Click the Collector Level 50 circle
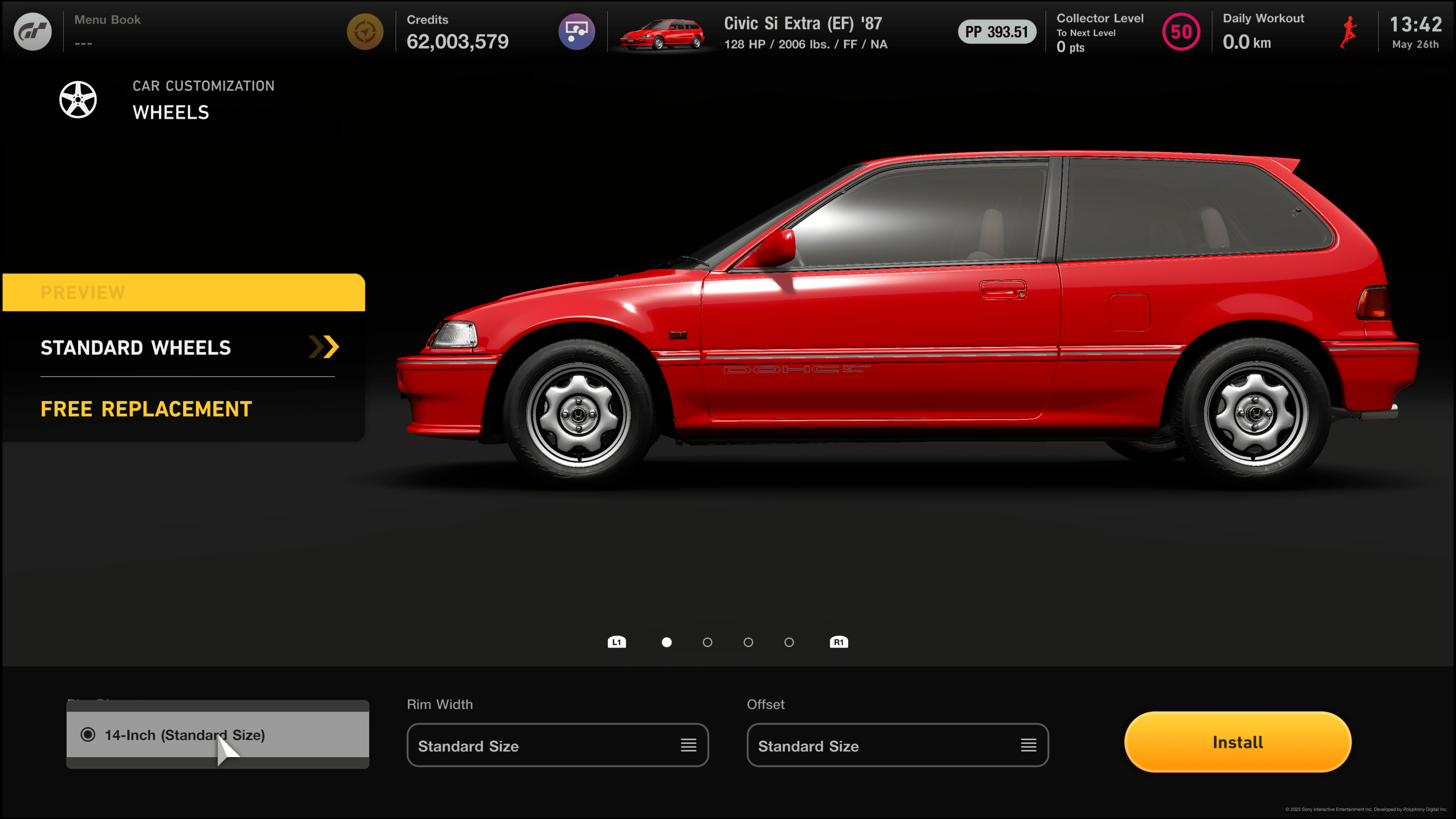This screenshot has height=819, width=1456. pos(1181,31)
